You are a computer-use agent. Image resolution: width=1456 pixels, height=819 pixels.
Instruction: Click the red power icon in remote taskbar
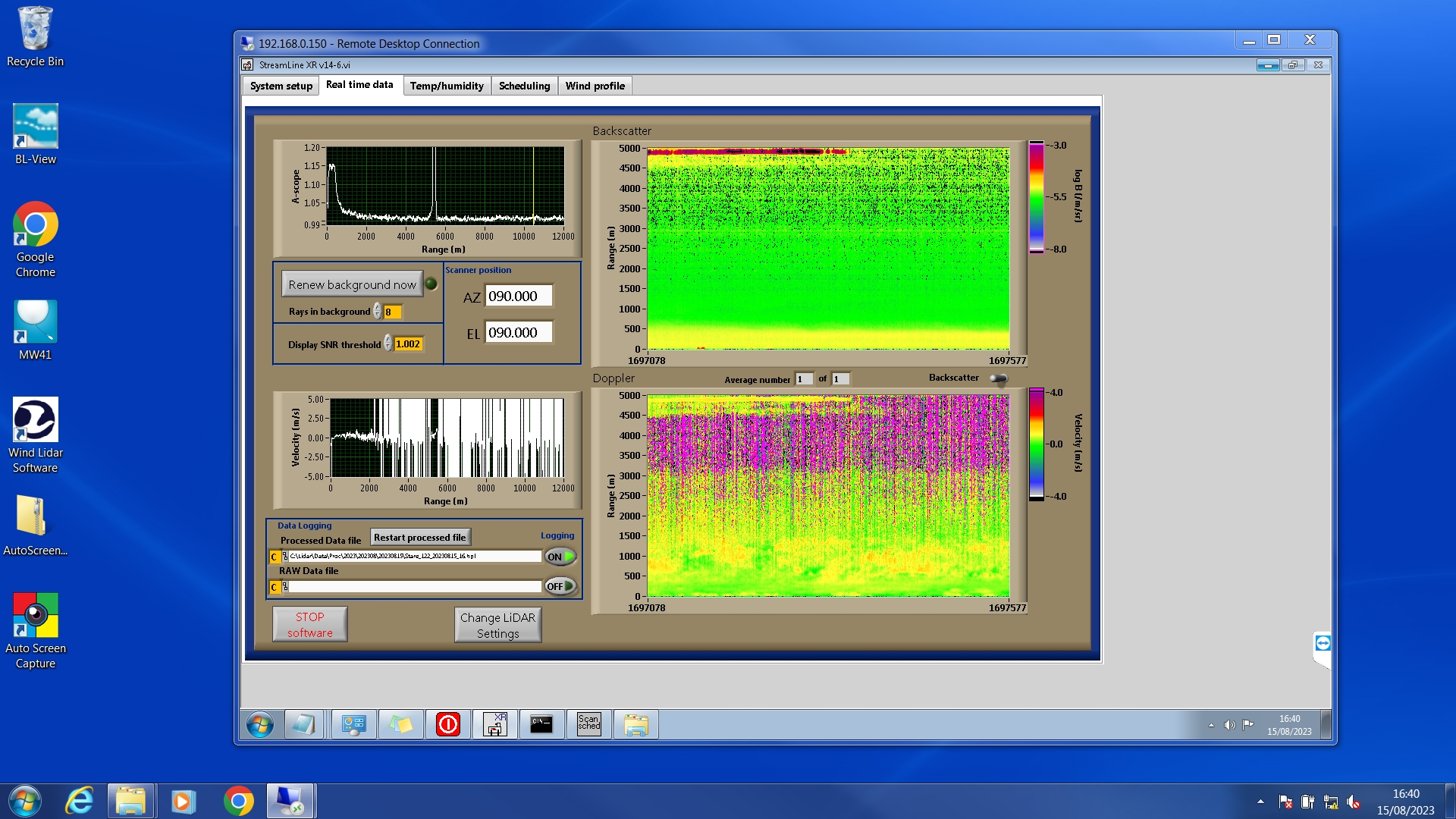point(448,724)
